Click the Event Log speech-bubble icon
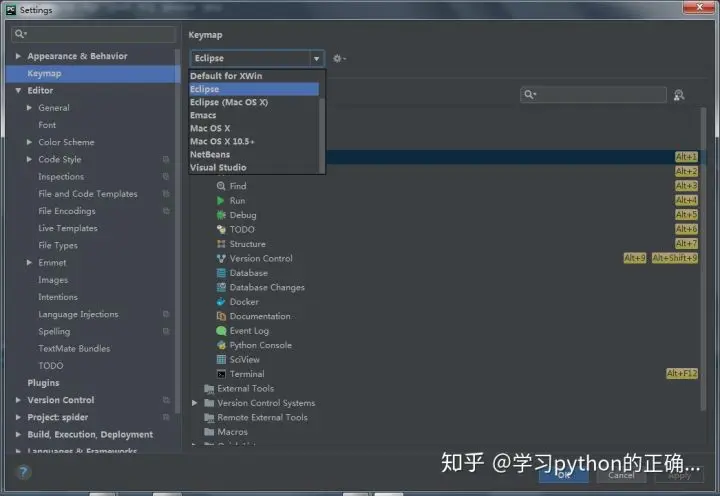 (221, 331)
